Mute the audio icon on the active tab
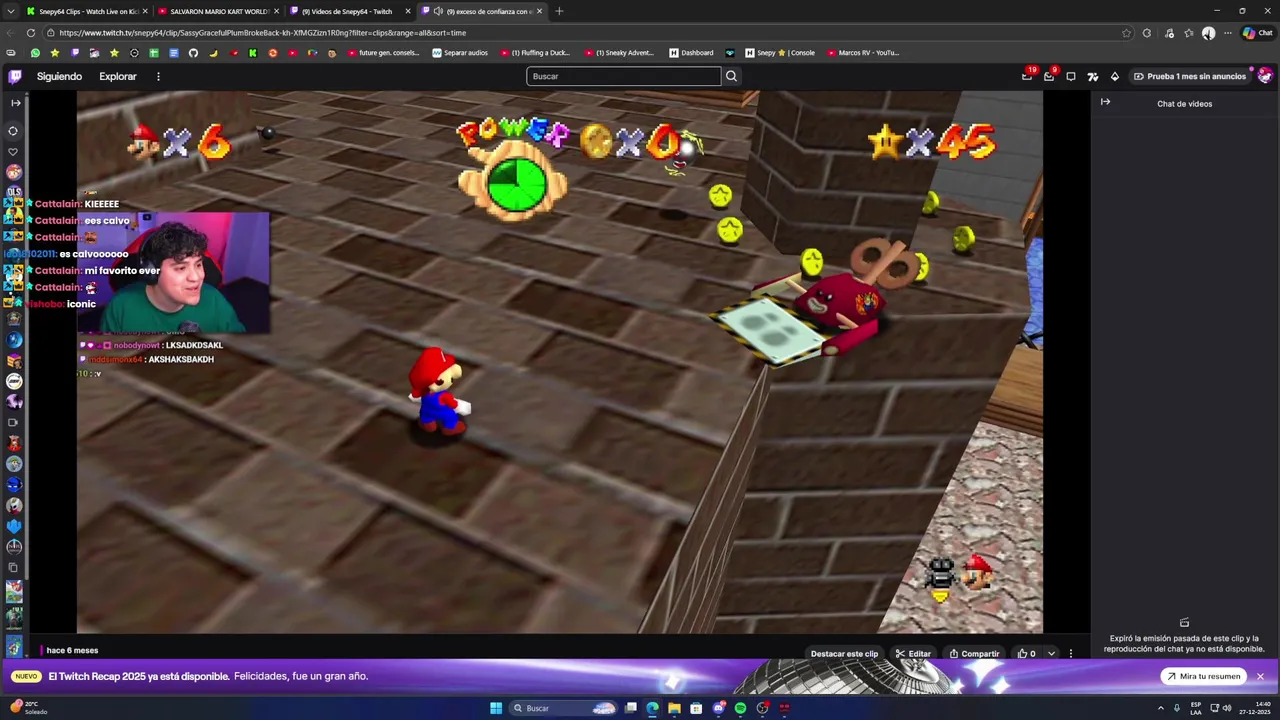This screenshot has width=1280, height=720. pos(438,11)
